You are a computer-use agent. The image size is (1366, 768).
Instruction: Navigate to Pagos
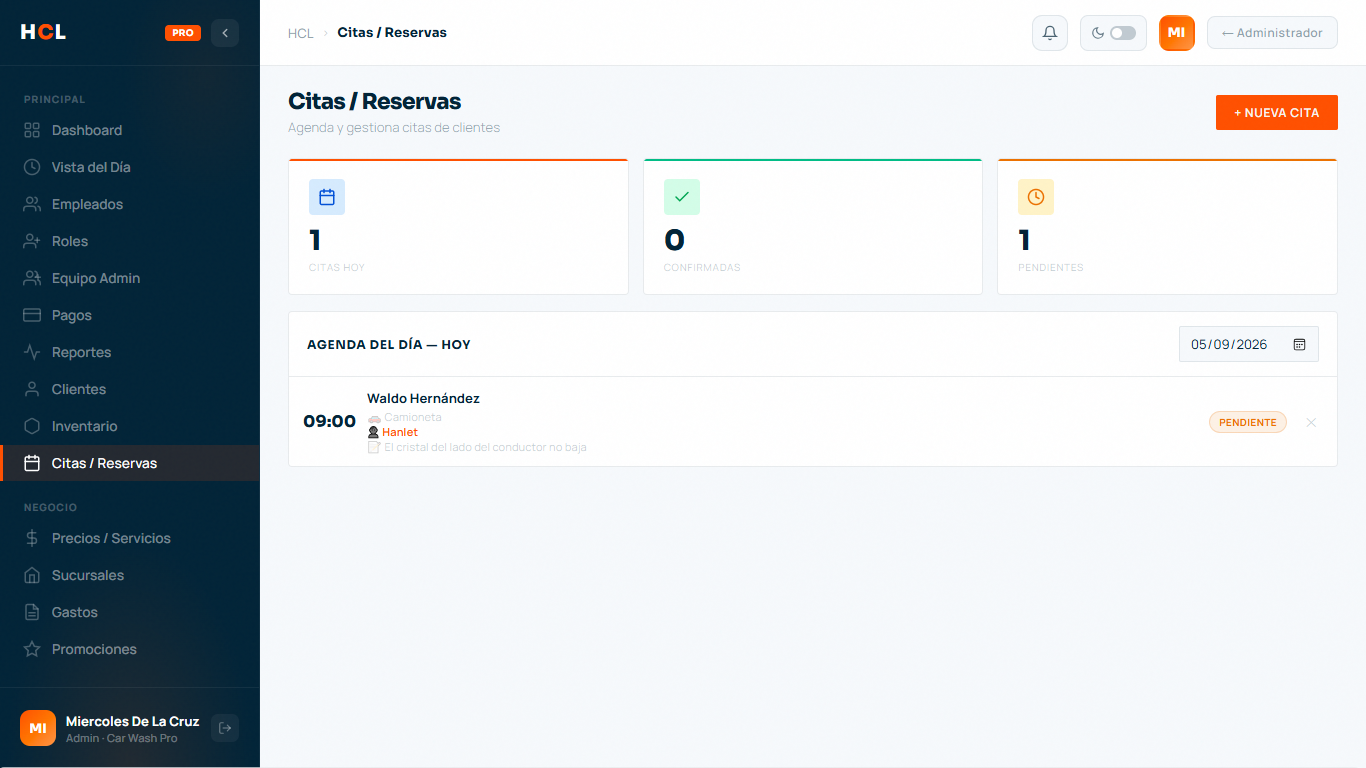(x=130, y=315)
